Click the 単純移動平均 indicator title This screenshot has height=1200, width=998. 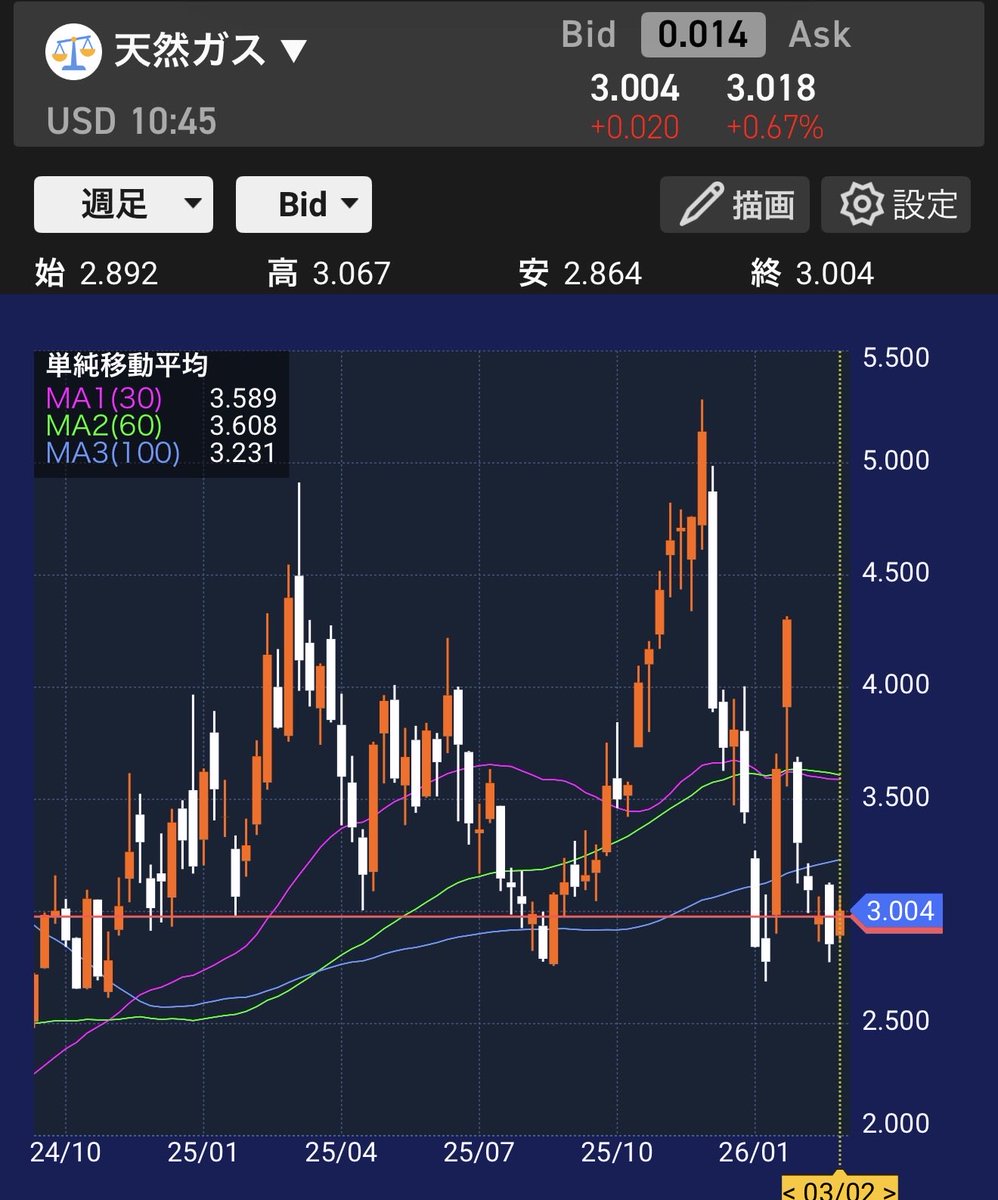coord(128,365)
